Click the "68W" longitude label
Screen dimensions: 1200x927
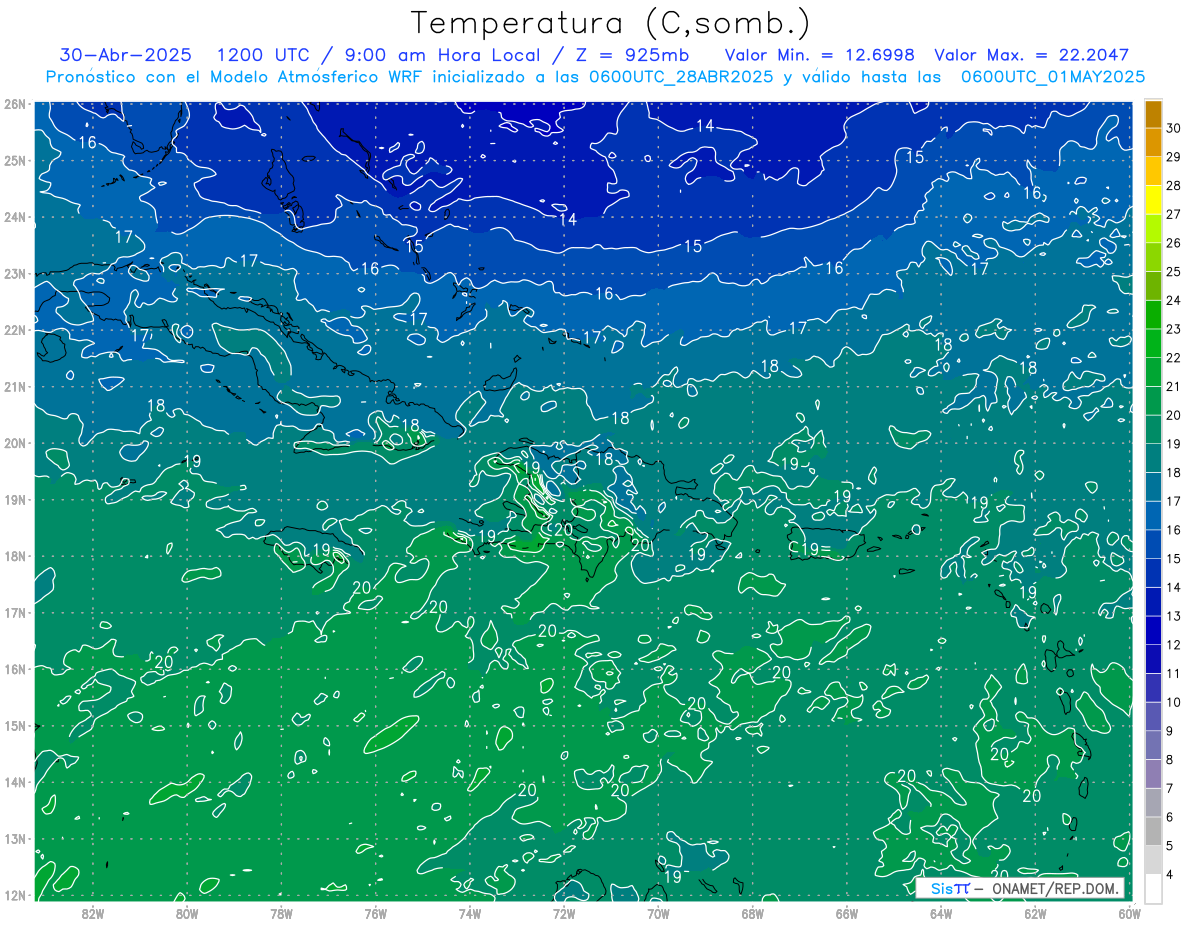click(x=753, y=913)
